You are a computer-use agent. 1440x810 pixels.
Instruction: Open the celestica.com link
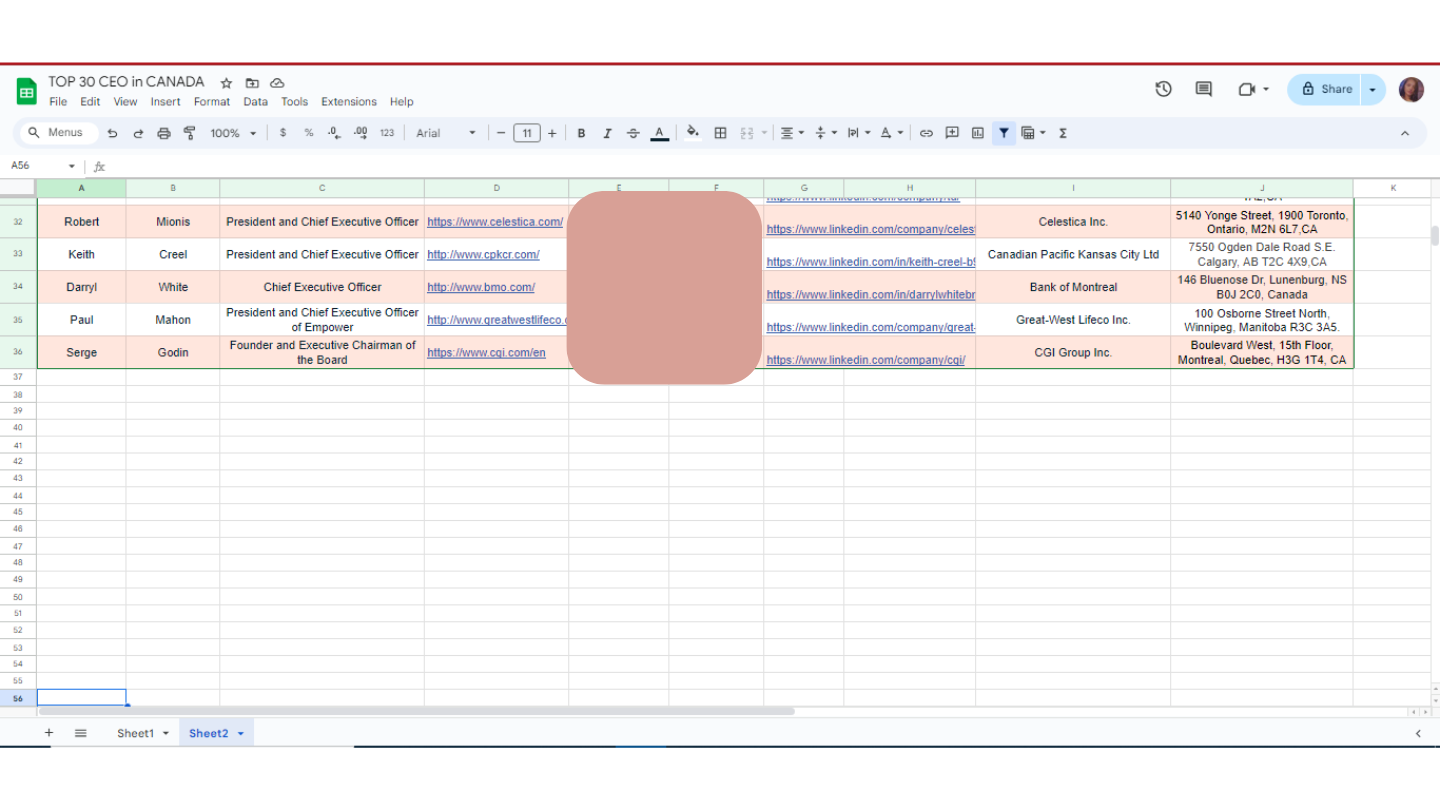495,222
